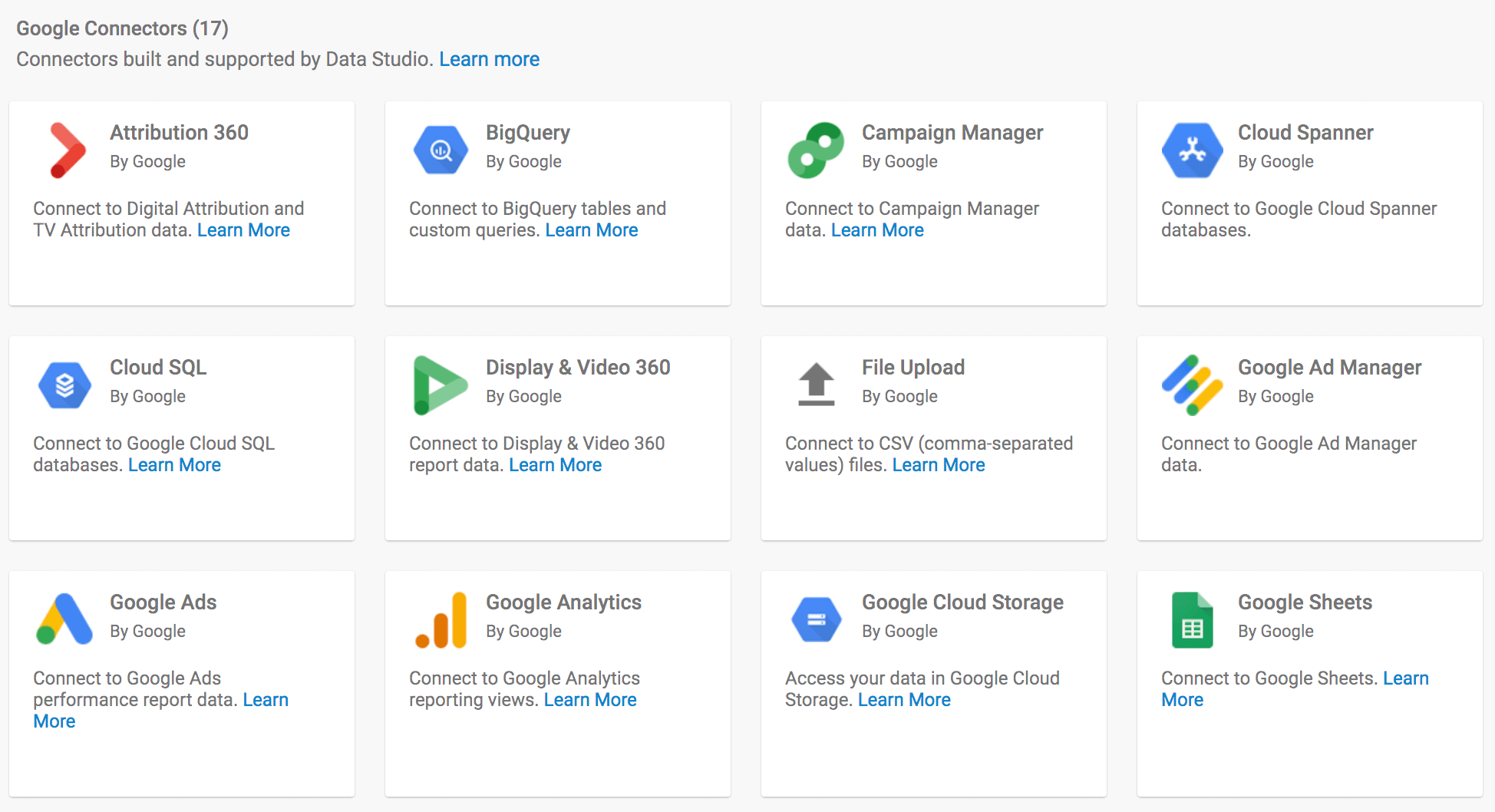Click the Google Analytics bar-chart icon
Viewport: 1495px width, 812px height.
pos(441,619)
